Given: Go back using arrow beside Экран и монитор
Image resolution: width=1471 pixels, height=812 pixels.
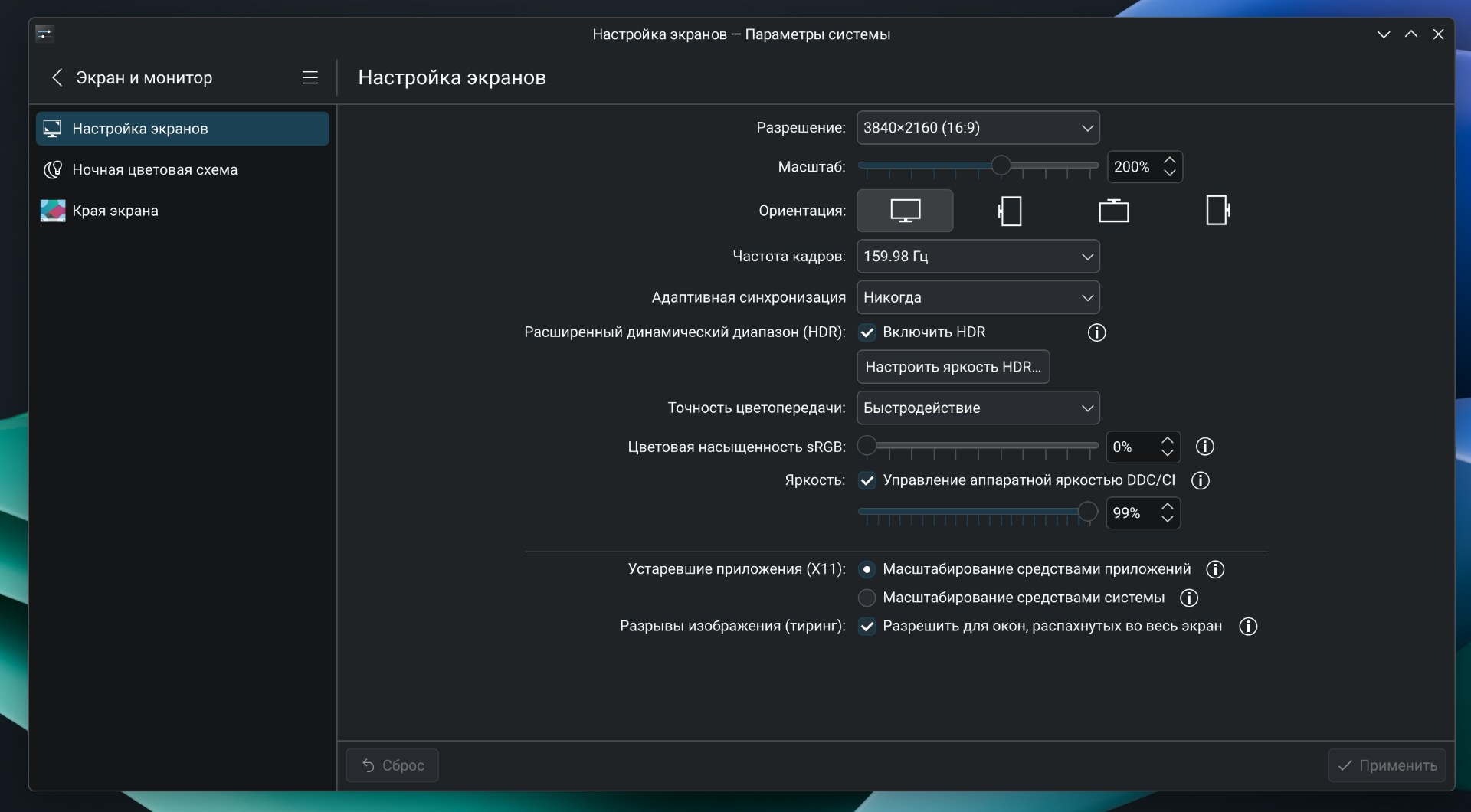Looking at the screenshot, I should [x=57, y=77].
